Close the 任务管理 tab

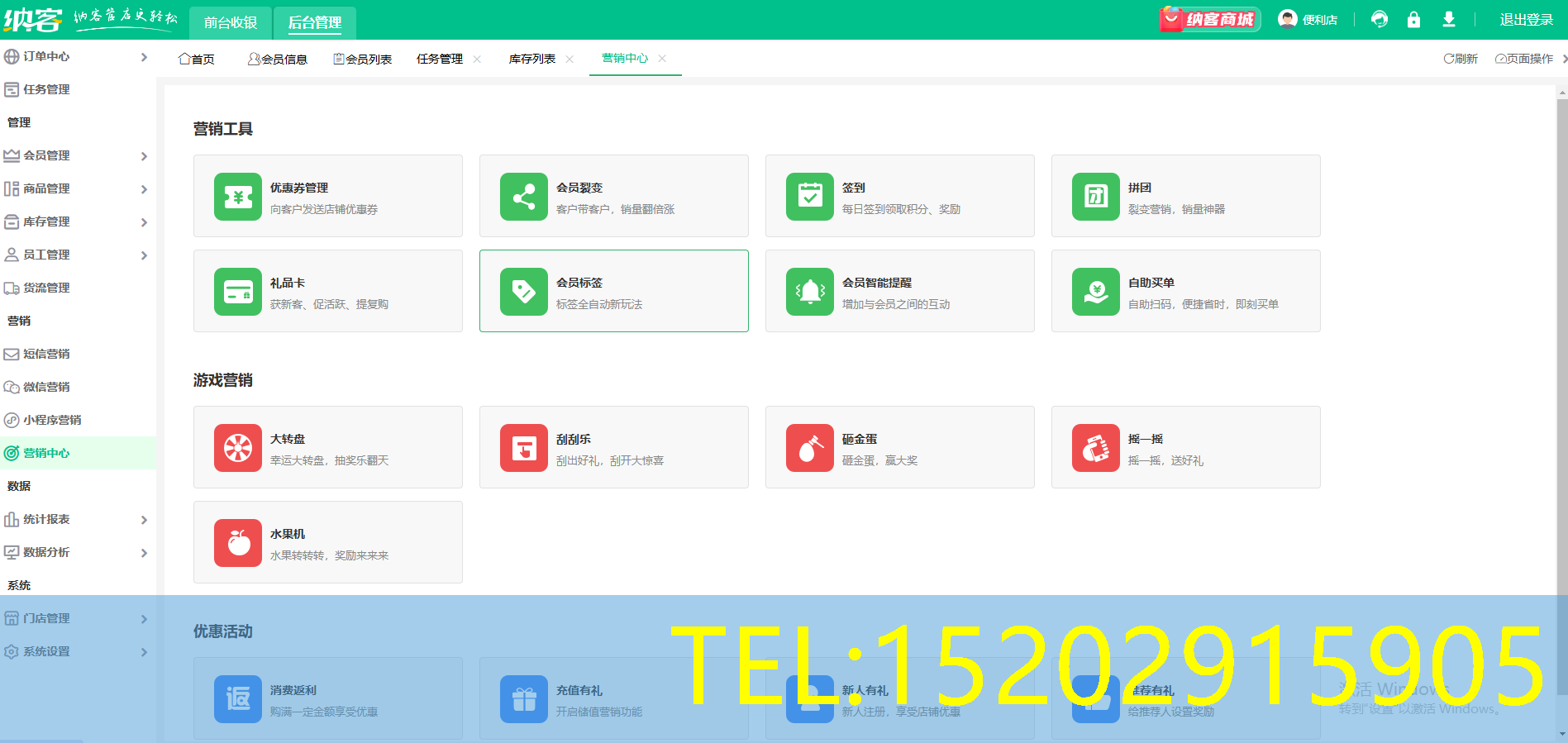[477, 59]
